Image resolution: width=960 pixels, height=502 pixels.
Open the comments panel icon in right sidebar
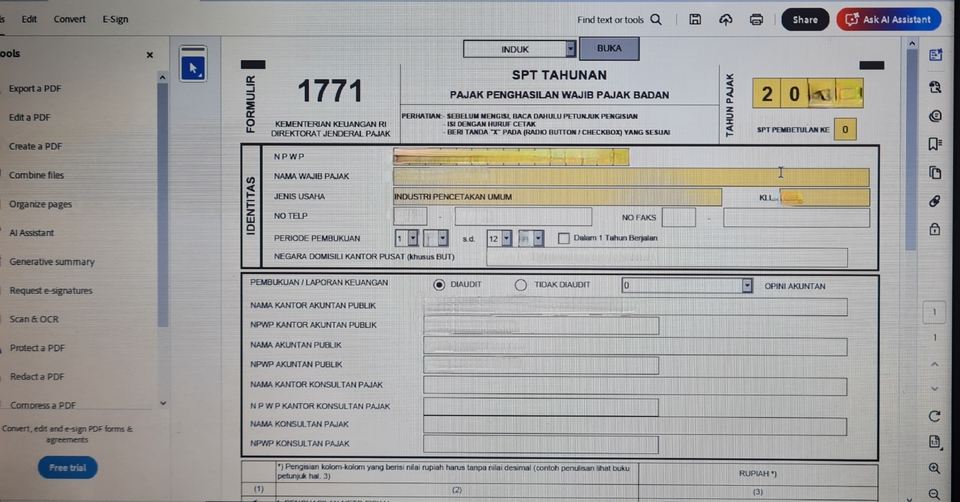[935, 116]
